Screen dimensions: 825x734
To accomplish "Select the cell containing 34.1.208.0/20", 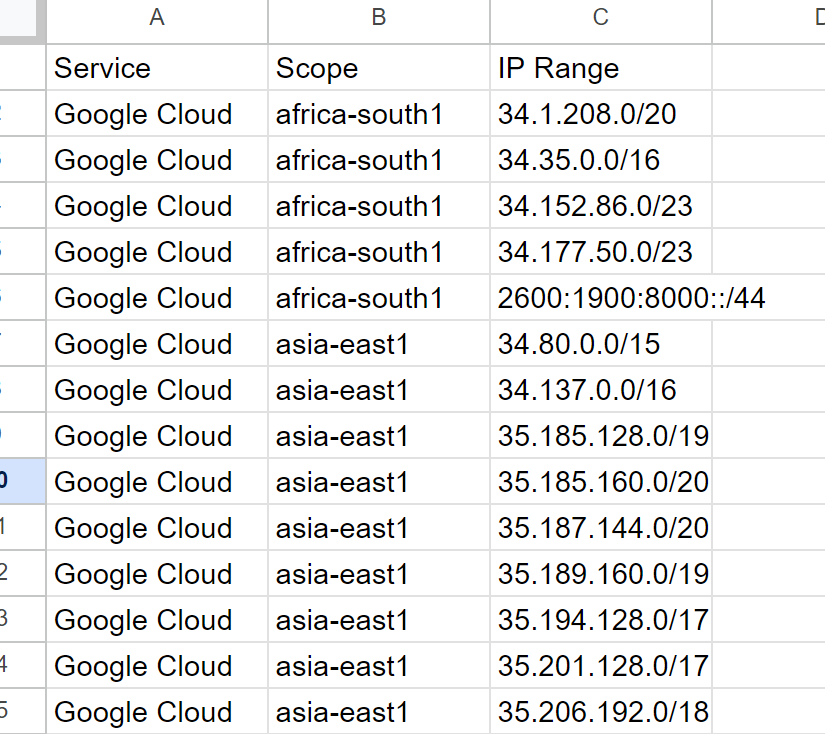I will pyautogui.click(x=598, y=114).
